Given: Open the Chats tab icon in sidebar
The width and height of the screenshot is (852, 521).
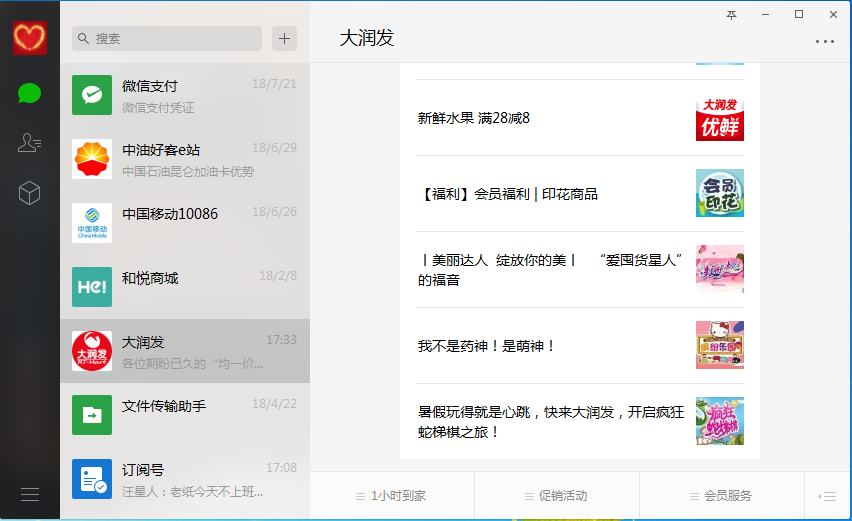Looking at the screenshot, I should click(29, 94).
